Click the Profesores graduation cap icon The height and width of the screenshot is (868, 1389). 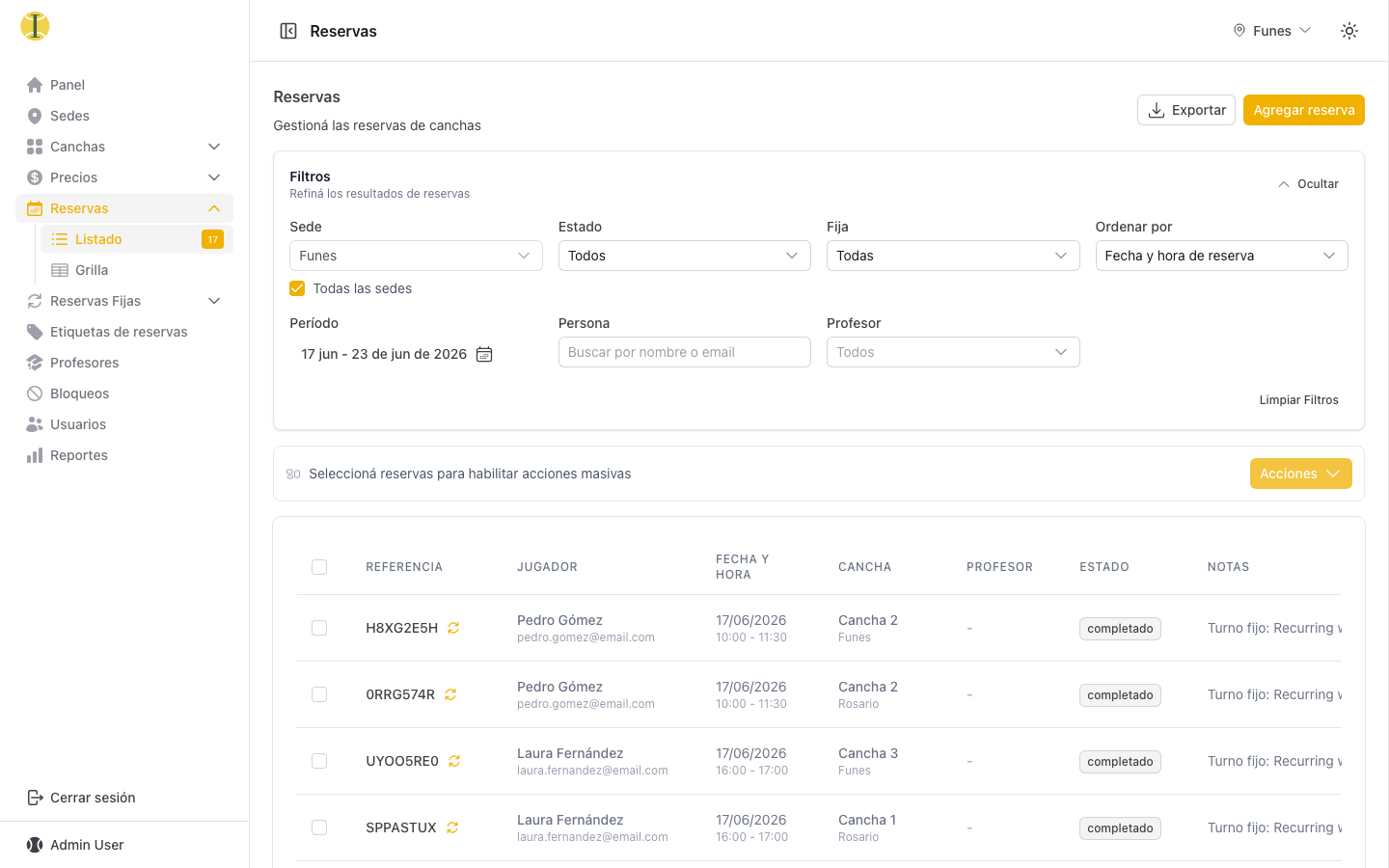point(35,363)
